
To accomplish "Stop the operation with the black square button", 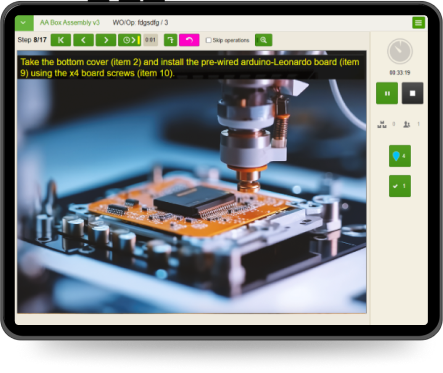I will (x=412, y=93).
